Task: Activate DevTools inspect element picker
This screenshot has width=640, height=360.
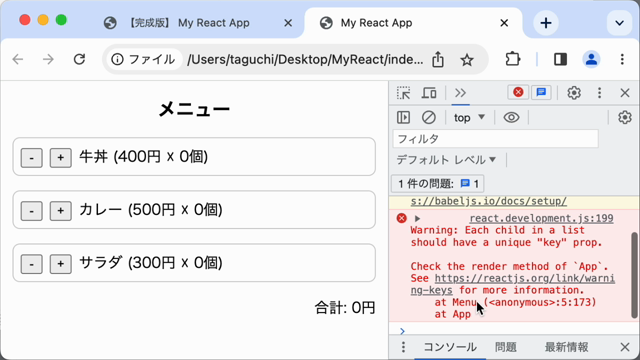Action: click(403, 93)
